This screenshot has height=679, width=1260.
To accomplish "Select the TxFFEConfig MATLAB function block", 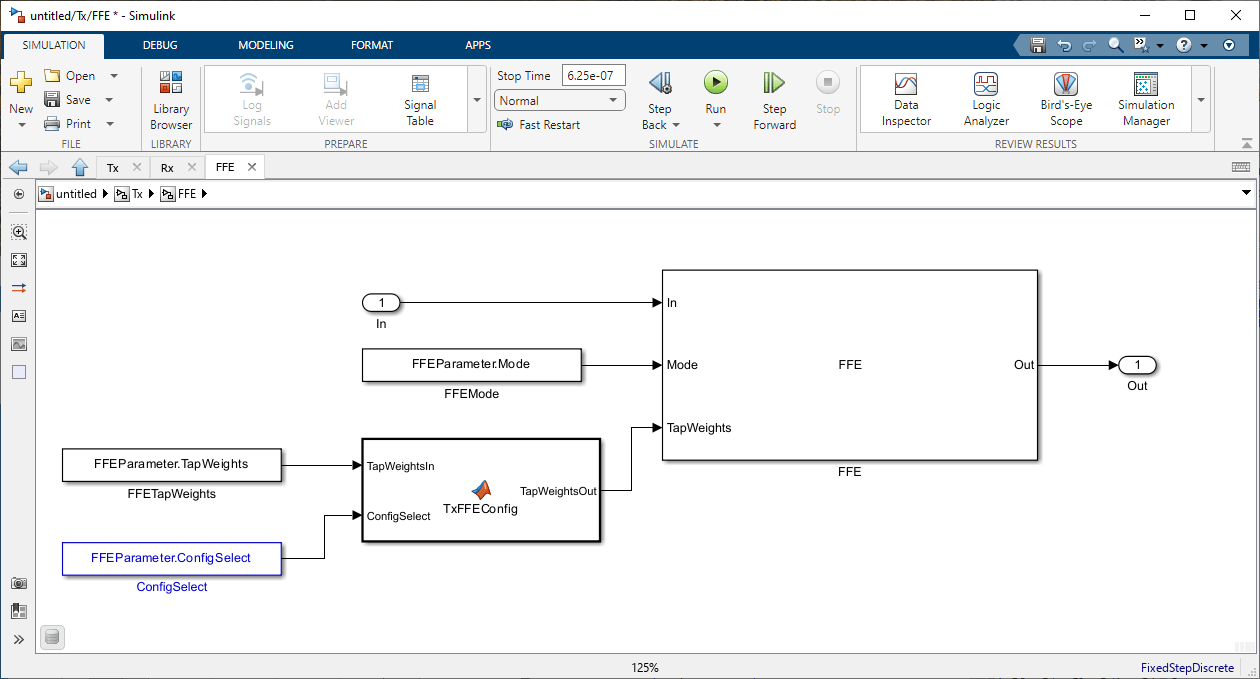I will (x=481, y=490).
